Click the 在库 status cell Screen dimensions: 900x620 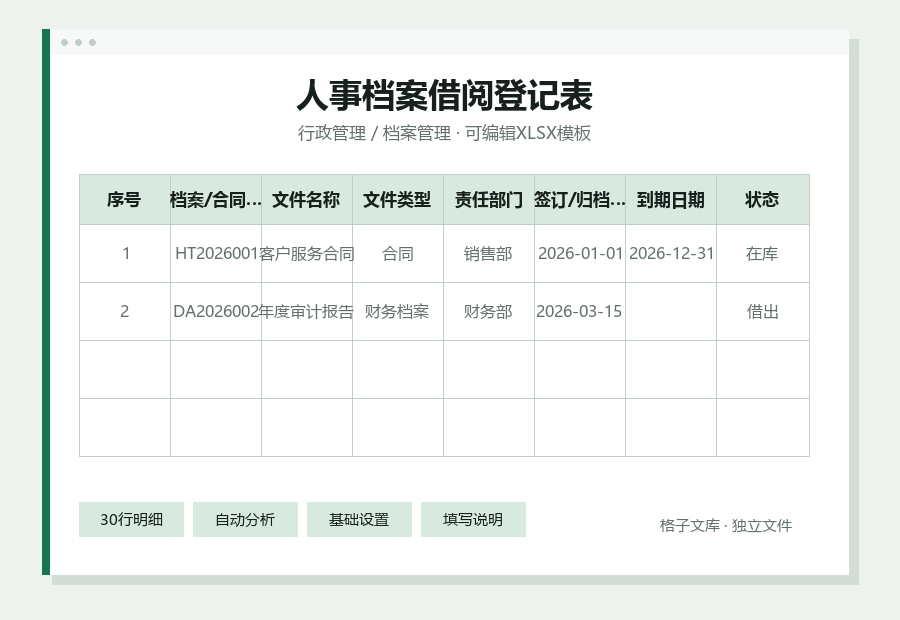(x=763, y=254)
